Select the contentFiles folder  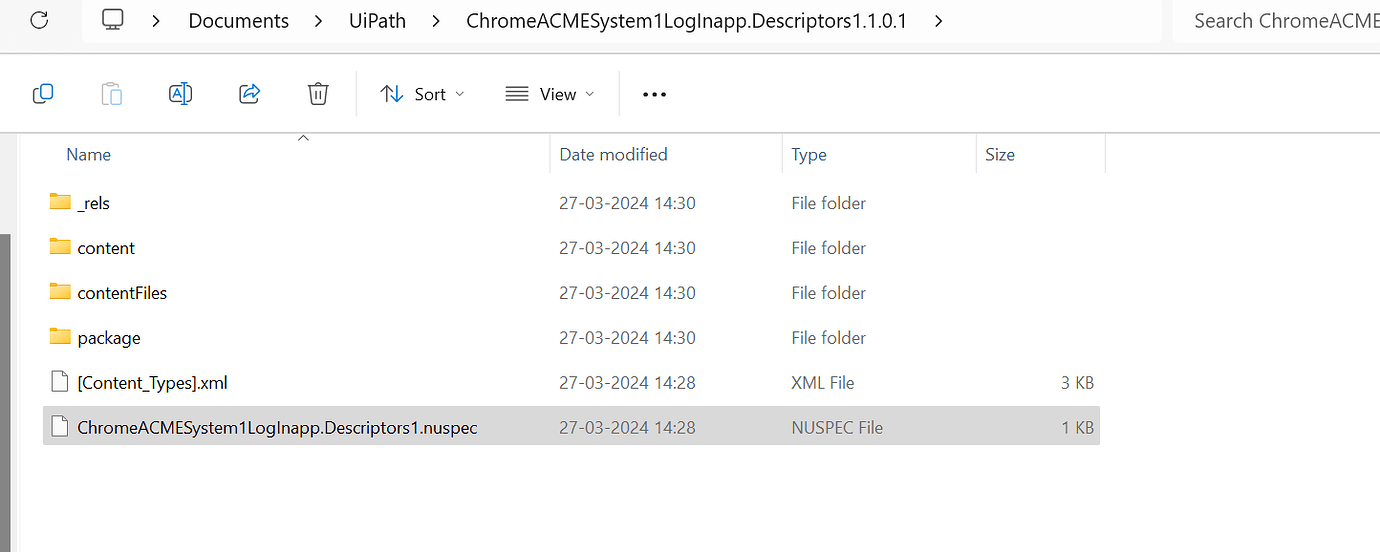(x=121, y=293)
